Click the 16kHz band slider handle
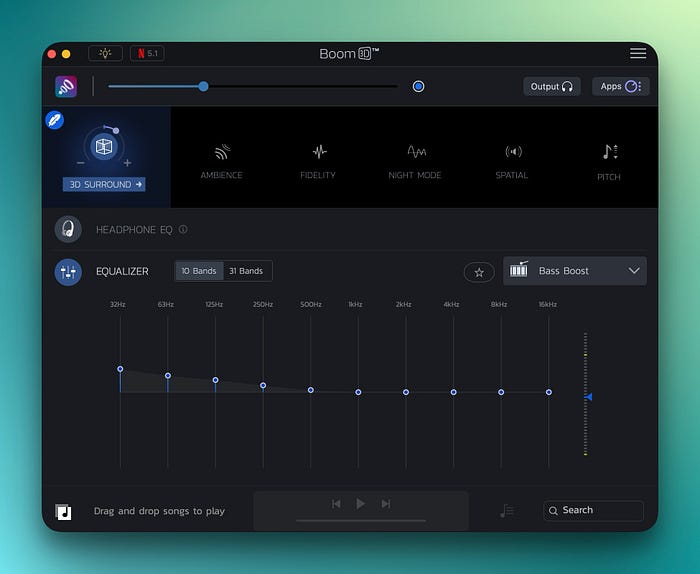700x574 pixels. tap(549, 392)
